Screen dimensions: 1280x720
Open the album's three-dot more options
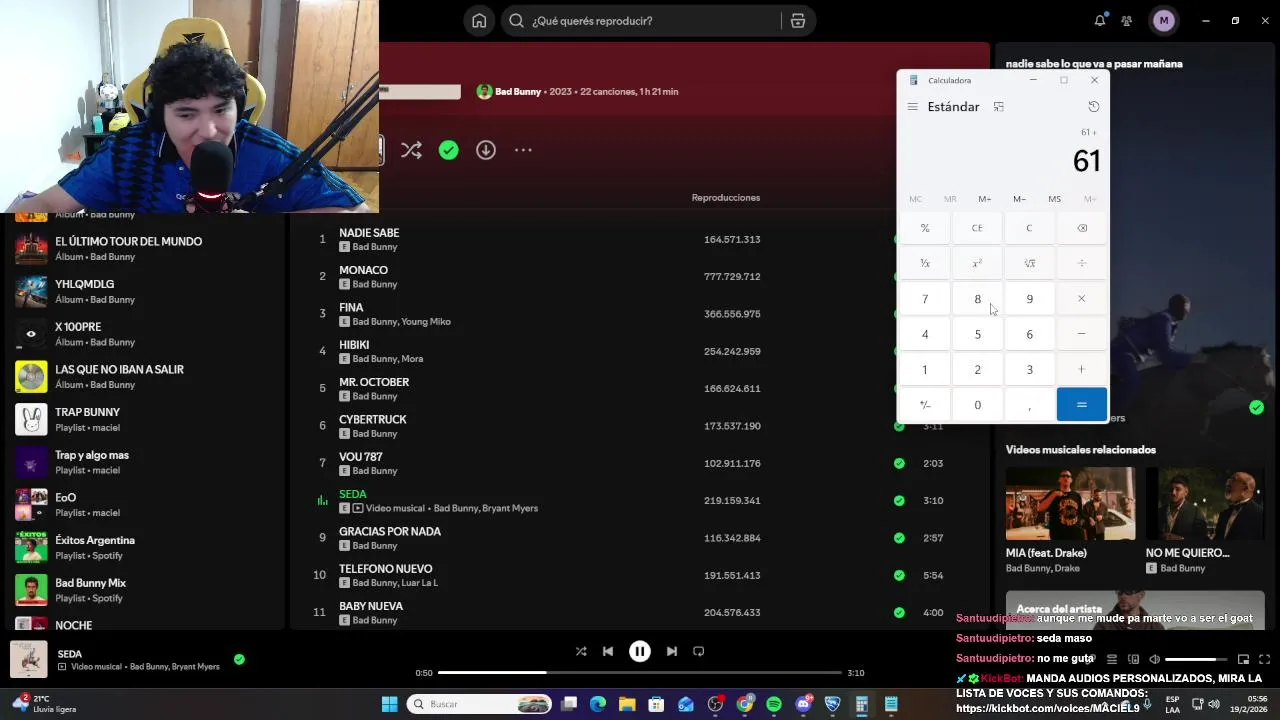[x=523, y=150]
